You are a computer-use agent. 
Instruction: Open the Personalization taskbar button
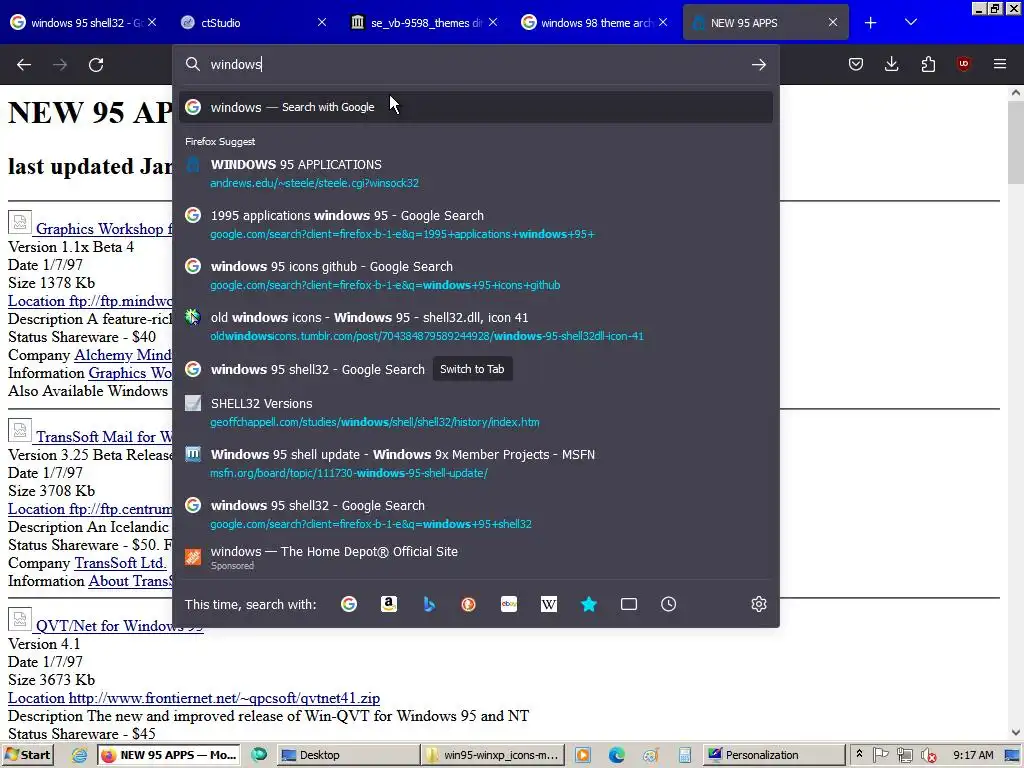coord(773,755)
